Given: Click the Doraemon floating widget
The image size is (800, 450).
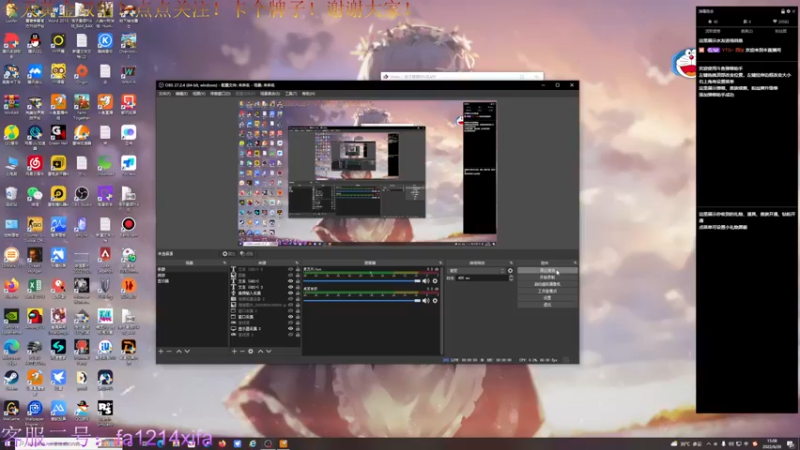Looking at the screenshot, I should pos(685,63).
